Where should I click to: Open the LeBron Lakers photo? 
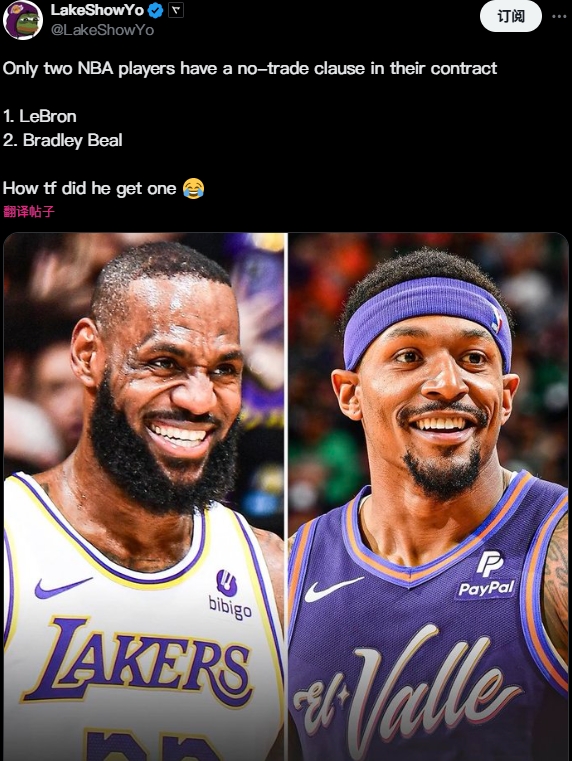click(x=144, y=496)
